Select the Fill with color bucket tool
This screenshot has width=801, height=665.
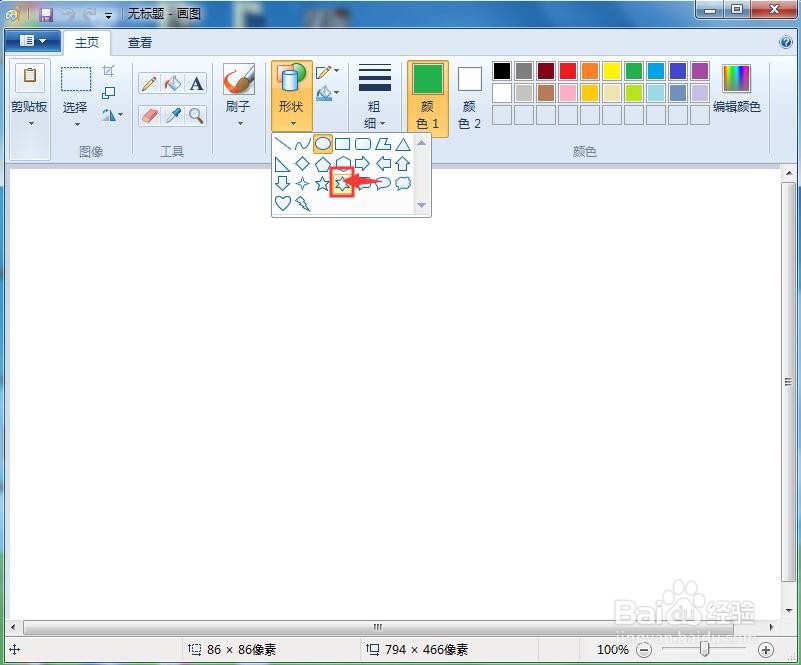pyautogui.click(x=173, y=83)
